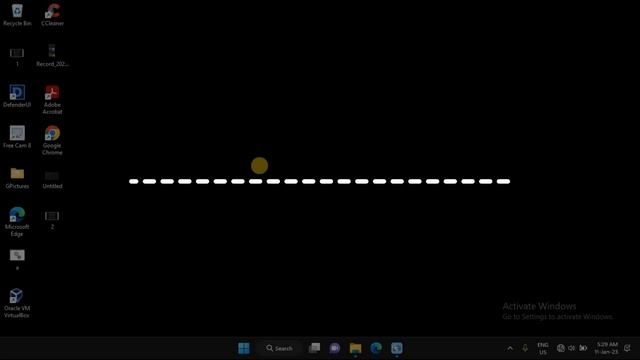
Task: Click the network globe tray icon
Action: pos(561,348)
